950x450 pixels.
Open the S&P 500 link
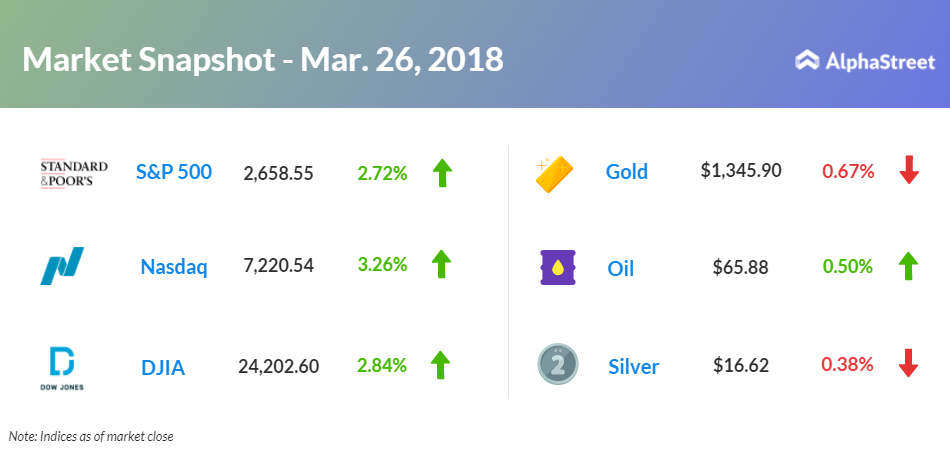click(x=174, y=172)
